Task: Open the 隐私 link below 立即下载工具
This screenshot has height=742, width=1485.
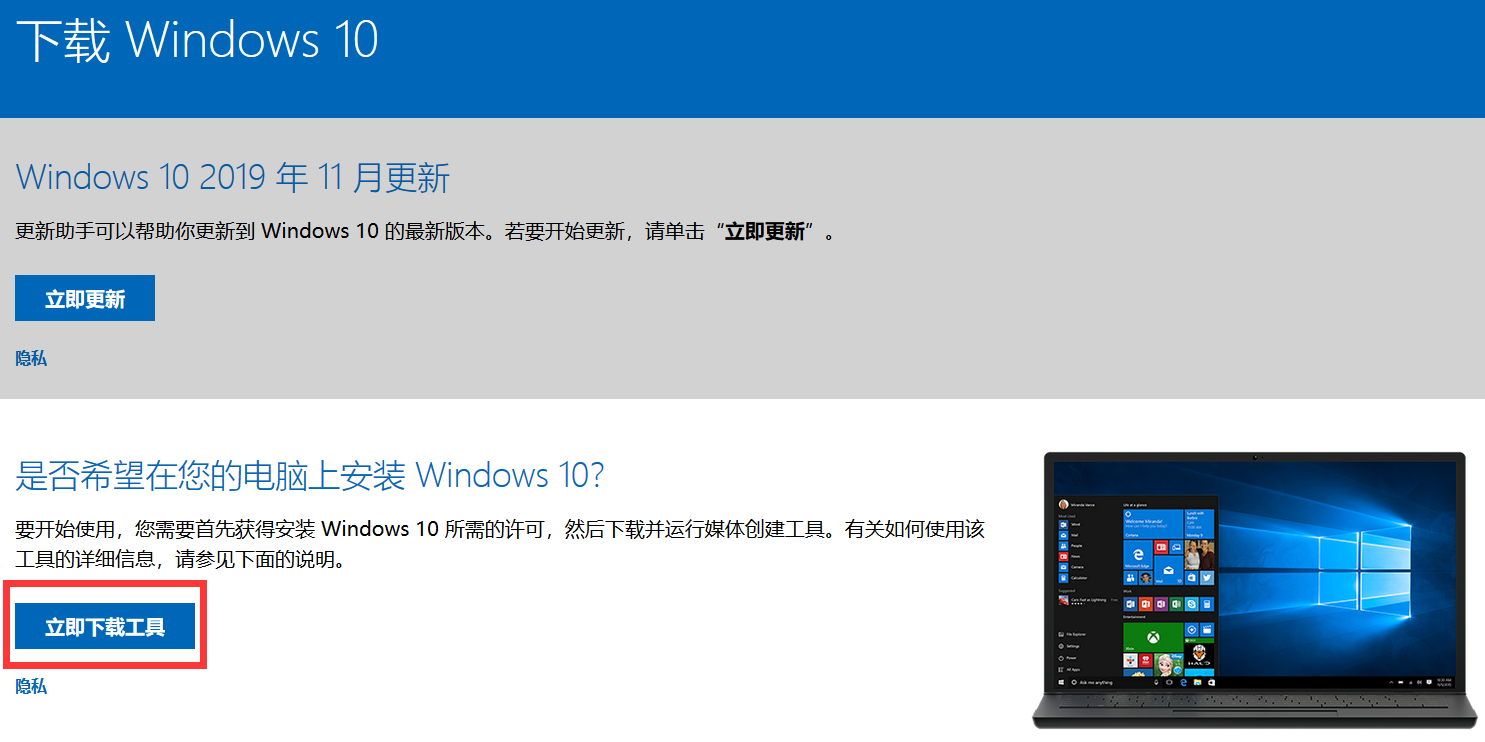Action: (x=31, y=686)
